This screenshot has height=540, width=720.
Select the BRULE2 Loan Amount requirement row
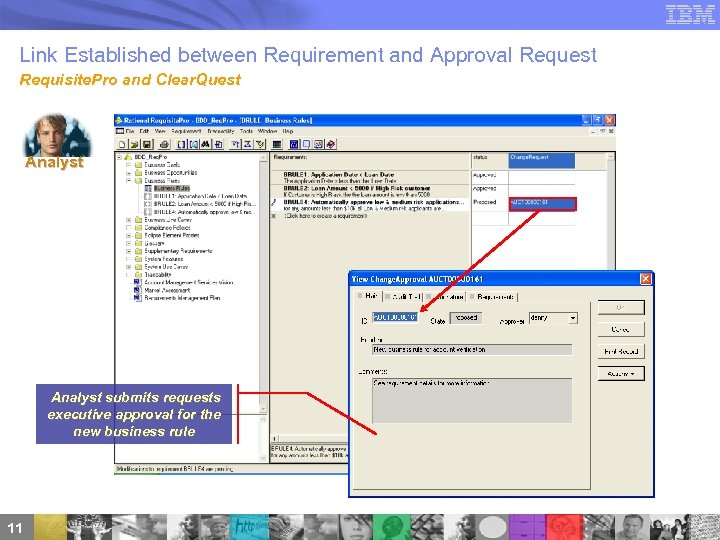[370, 191]
